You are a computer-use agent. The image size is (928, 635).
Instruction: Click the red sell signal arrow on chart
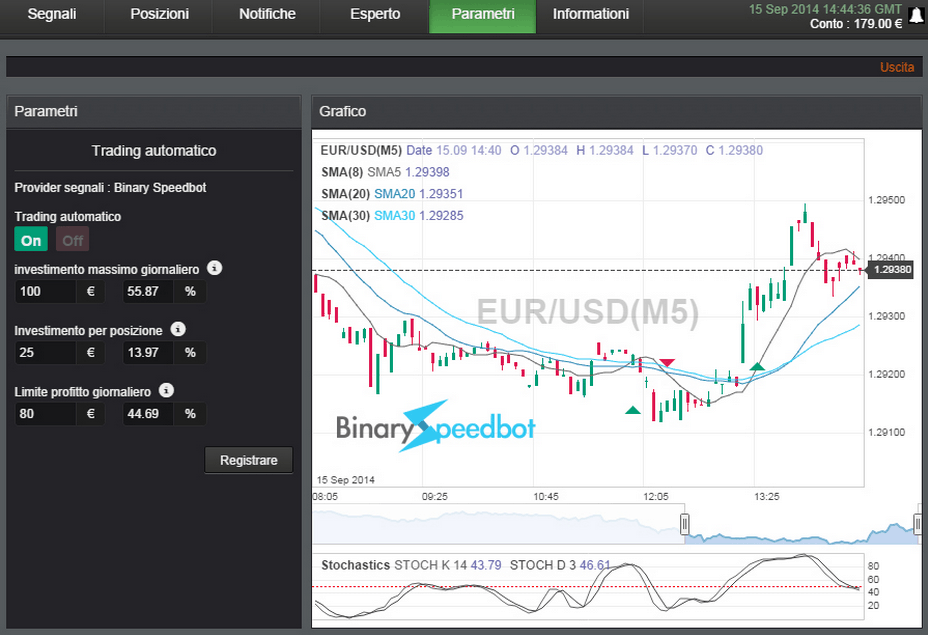click(x=667, y=362)
